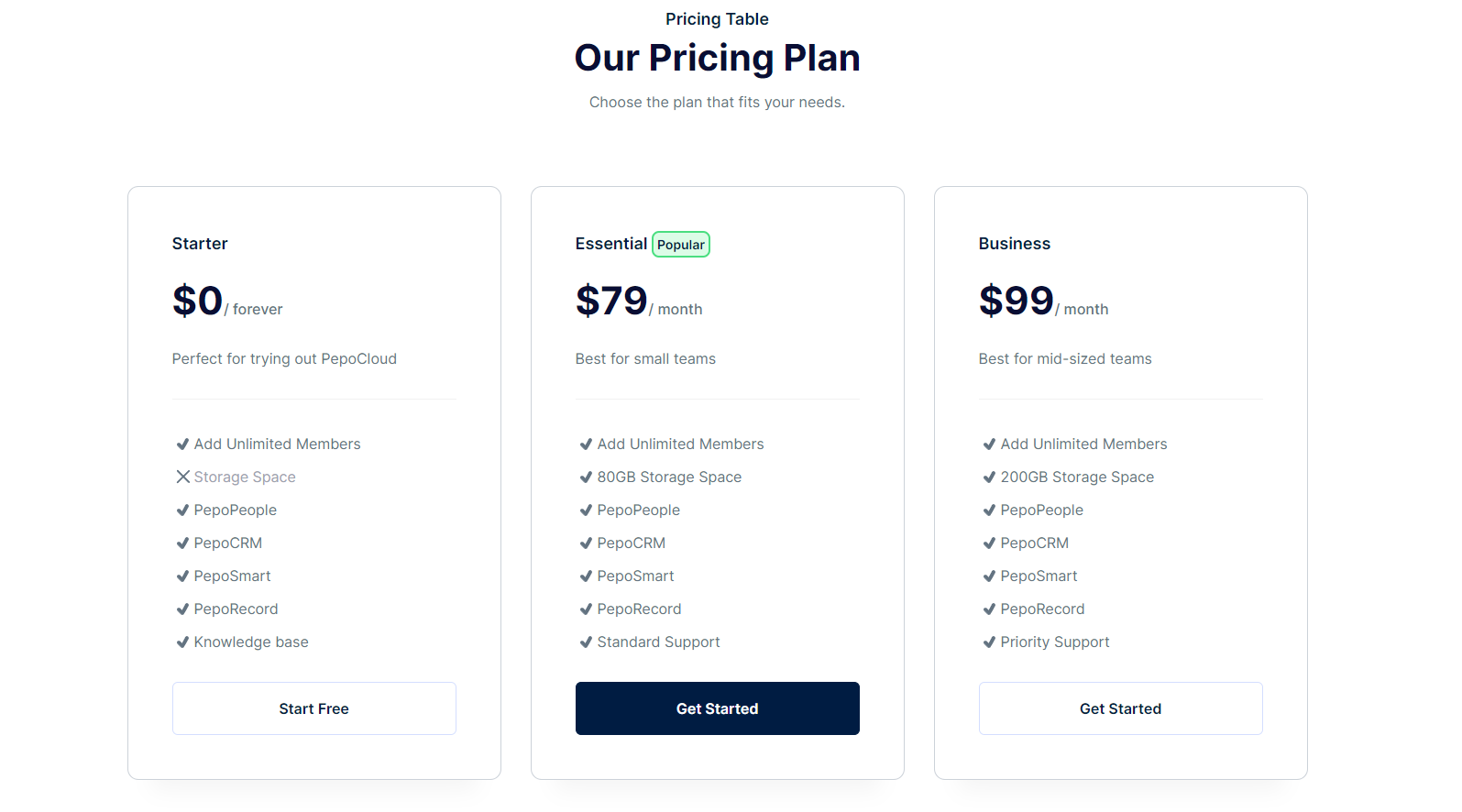Click the checkmark beside Add Unlimited Members in Starter

(182, 444)
